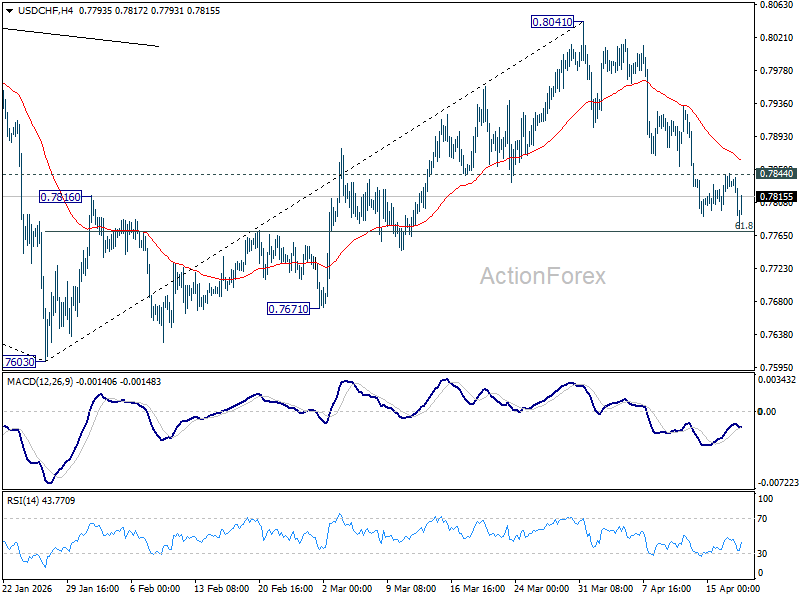Click the 0.80210 value on the price axis
This screenshot has height=600, width=800.
[x=777, y=37]
